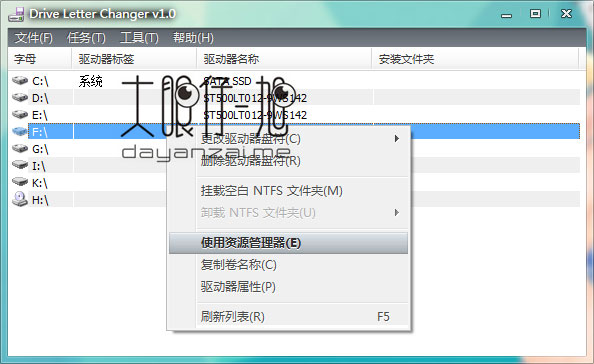The width and height of the screenshot is (594, 364).
Task: Open the 工具(T) menu
Action: pos(139,38)
